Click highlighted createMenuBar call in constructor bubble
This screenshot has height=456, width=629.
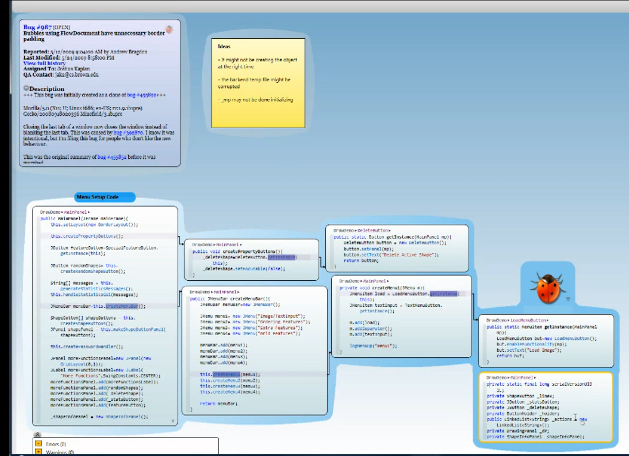122,306
